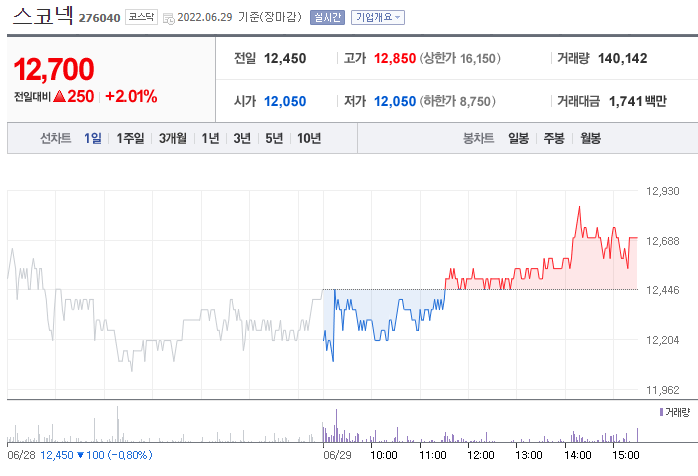Click the blue down-triangle by 100
The image size is (698, 476).
point(81,455)
